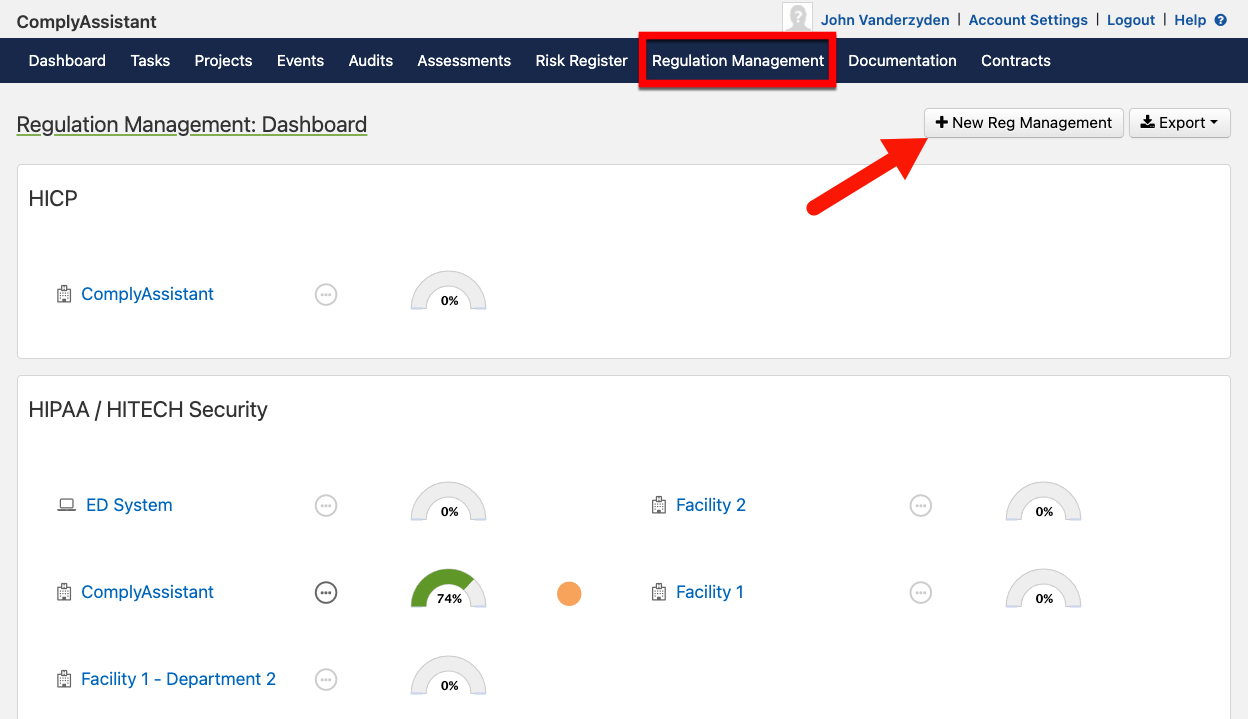Open the Documentation section
Viewport: 1248px width, 719px height.
902,61
